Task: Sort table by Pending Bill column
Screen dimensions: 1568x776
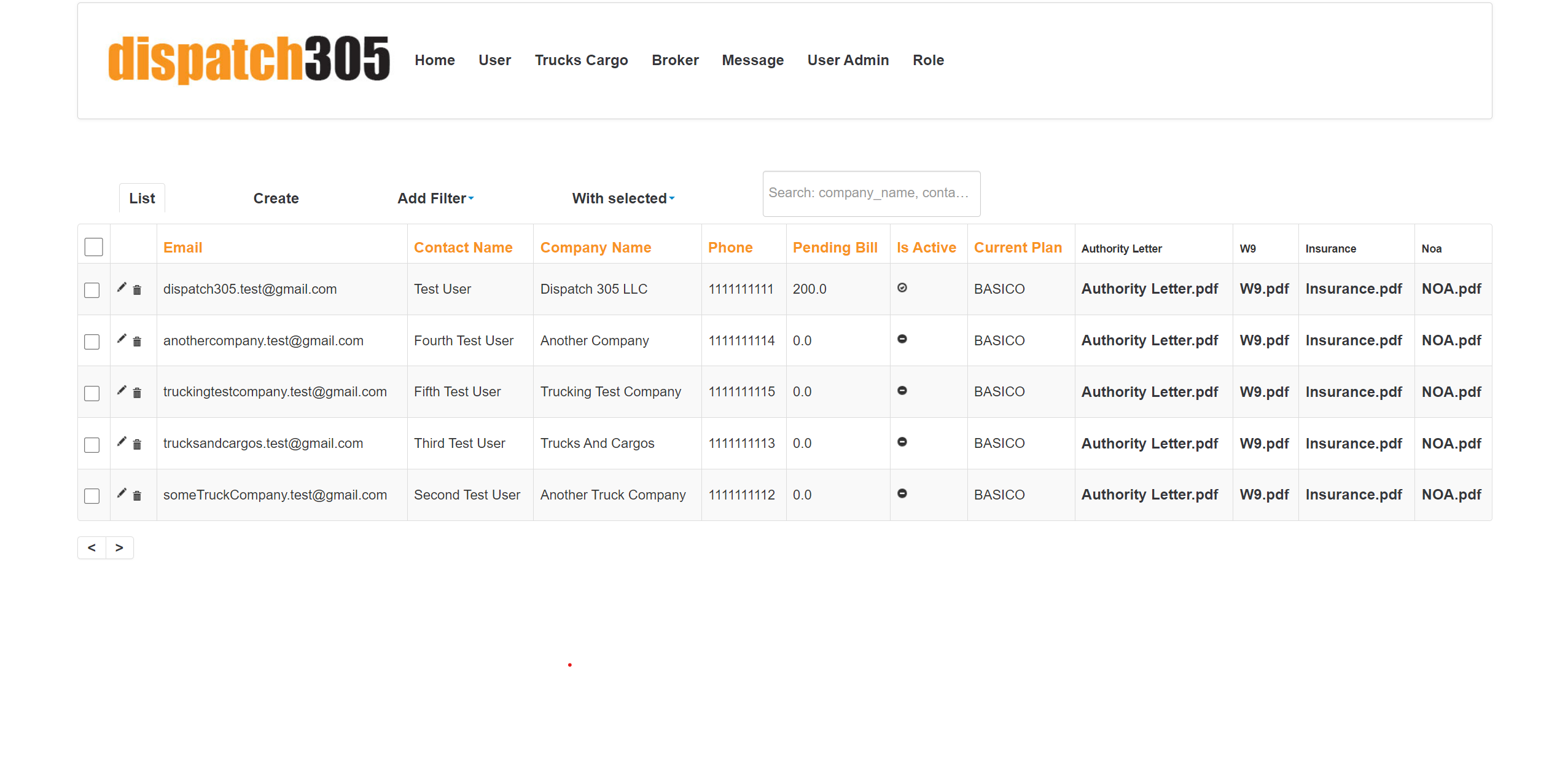Action: (x=835, y=248)
